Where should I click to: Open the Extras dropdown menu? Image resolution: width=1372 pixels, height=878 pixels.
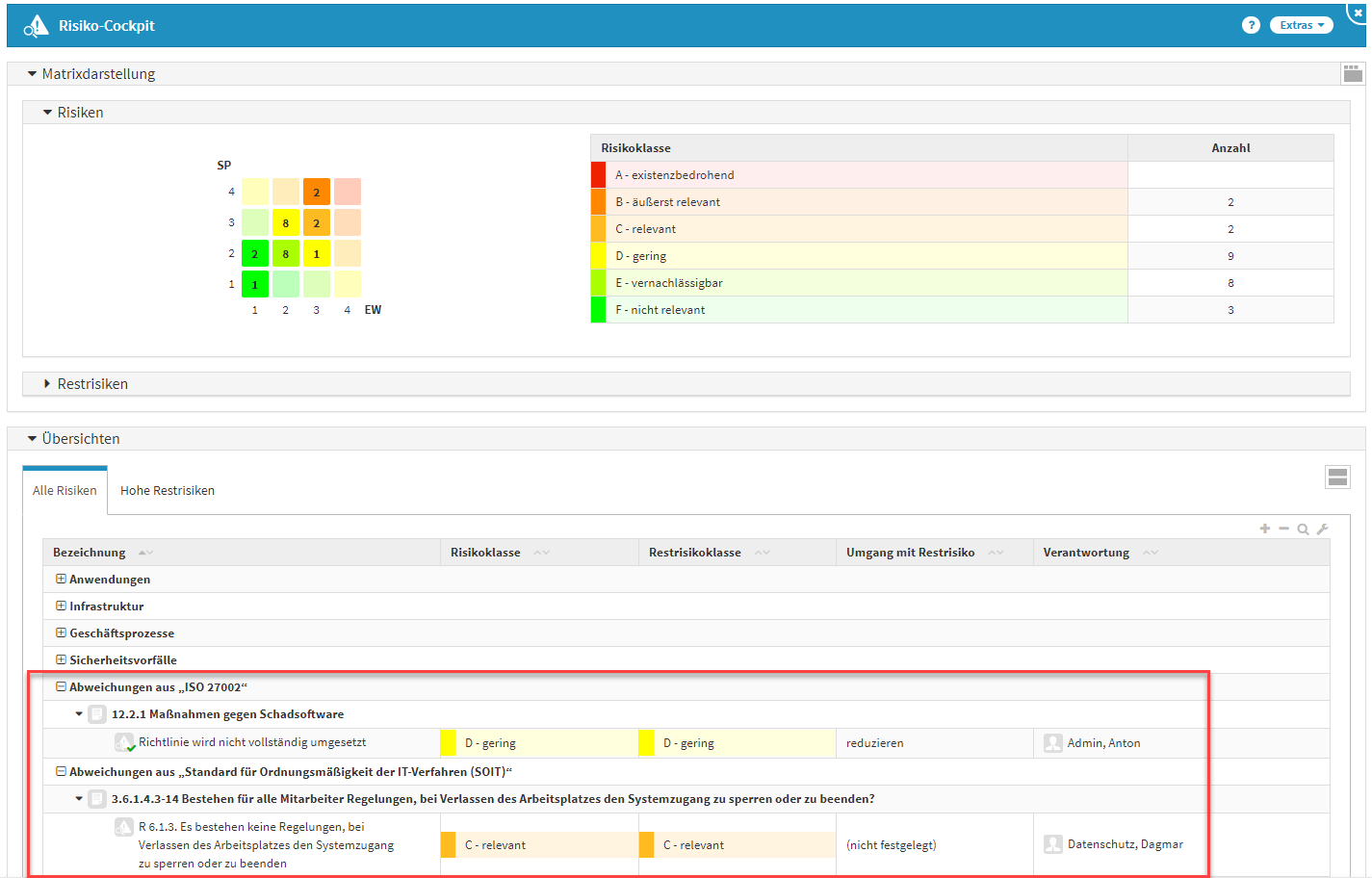tap(1301, 26)
